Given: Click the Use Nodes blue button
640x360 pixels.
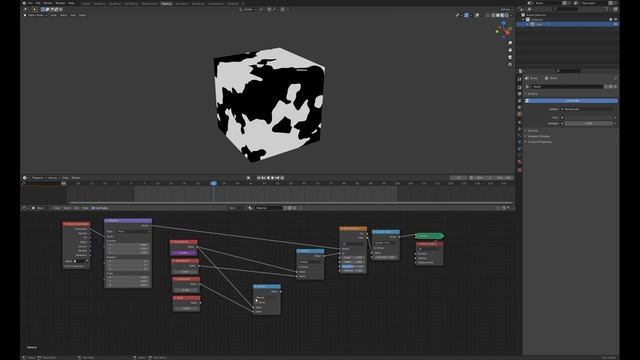Looking at the screenshot, I should point(571,100).
